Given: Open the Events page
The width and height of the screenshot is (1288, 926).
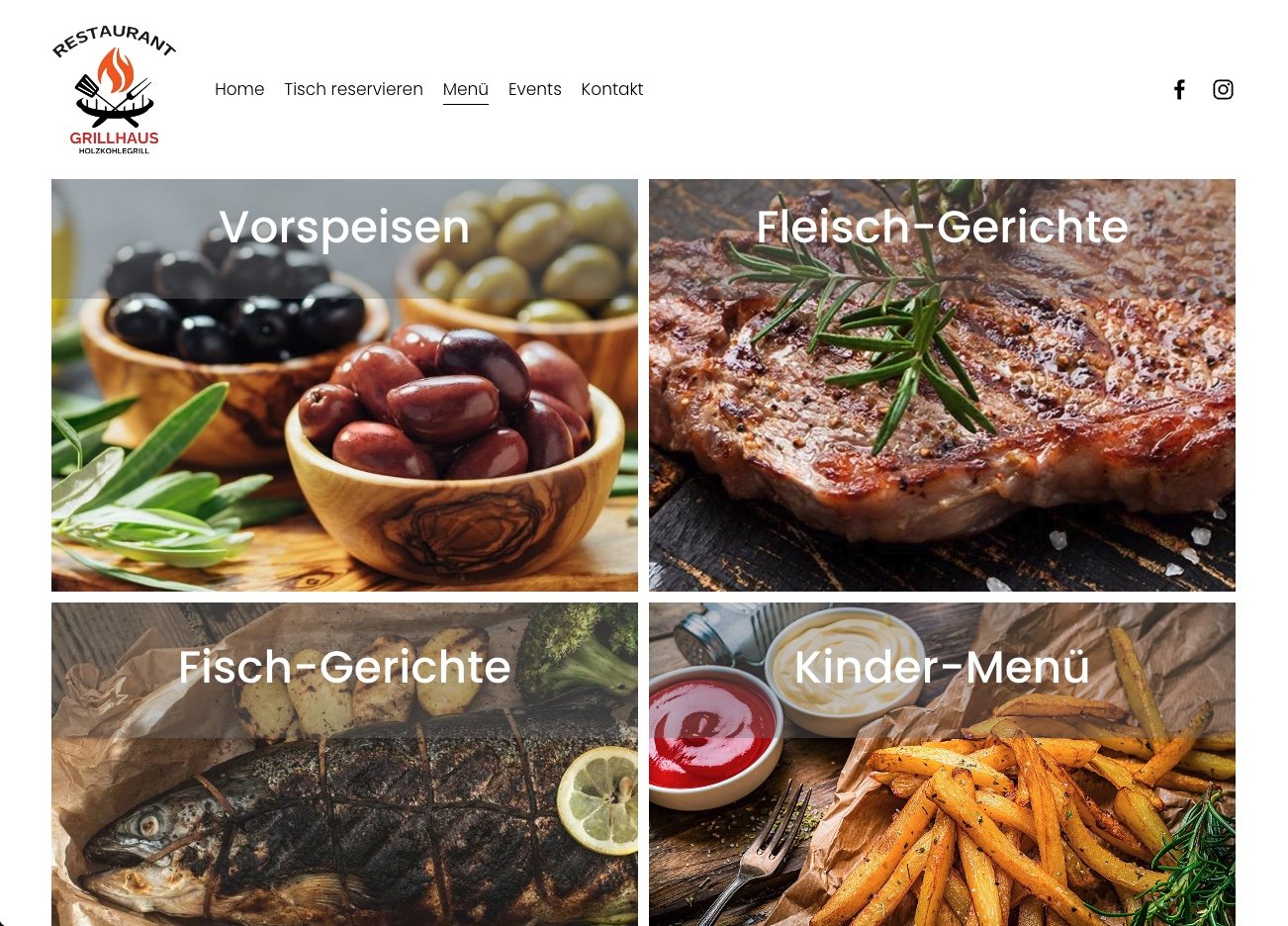Looking at the screenshot, I should pyautogui.click(x=535, y=89).
